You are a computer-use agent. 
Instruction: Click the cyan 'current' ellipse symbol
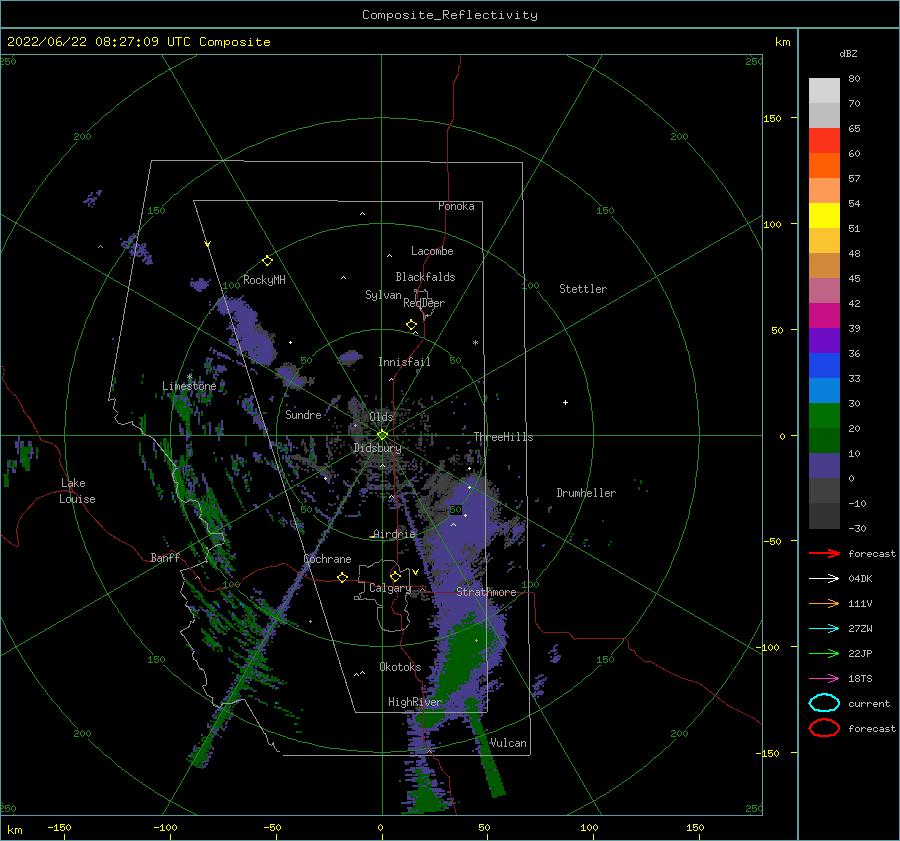point(824,703)
